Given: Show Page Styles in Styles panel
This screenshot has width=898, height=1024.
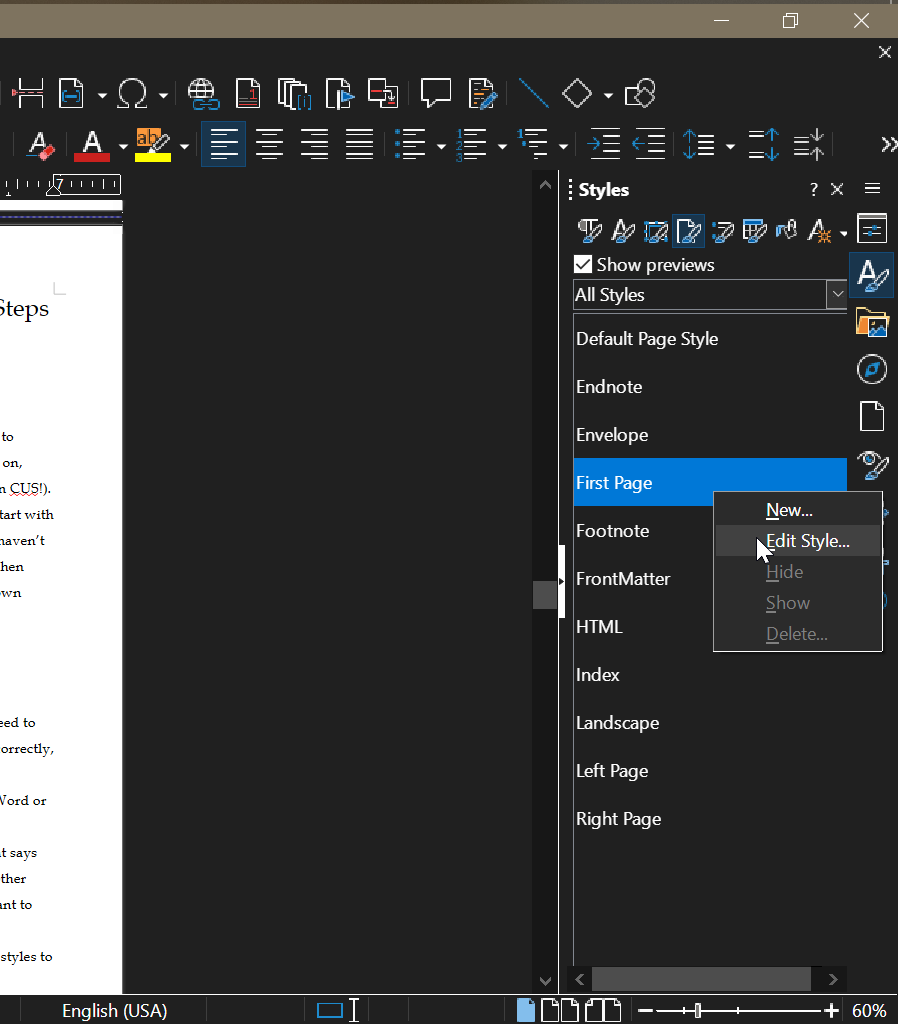Looking at the screenshot, I should point(688,231).
